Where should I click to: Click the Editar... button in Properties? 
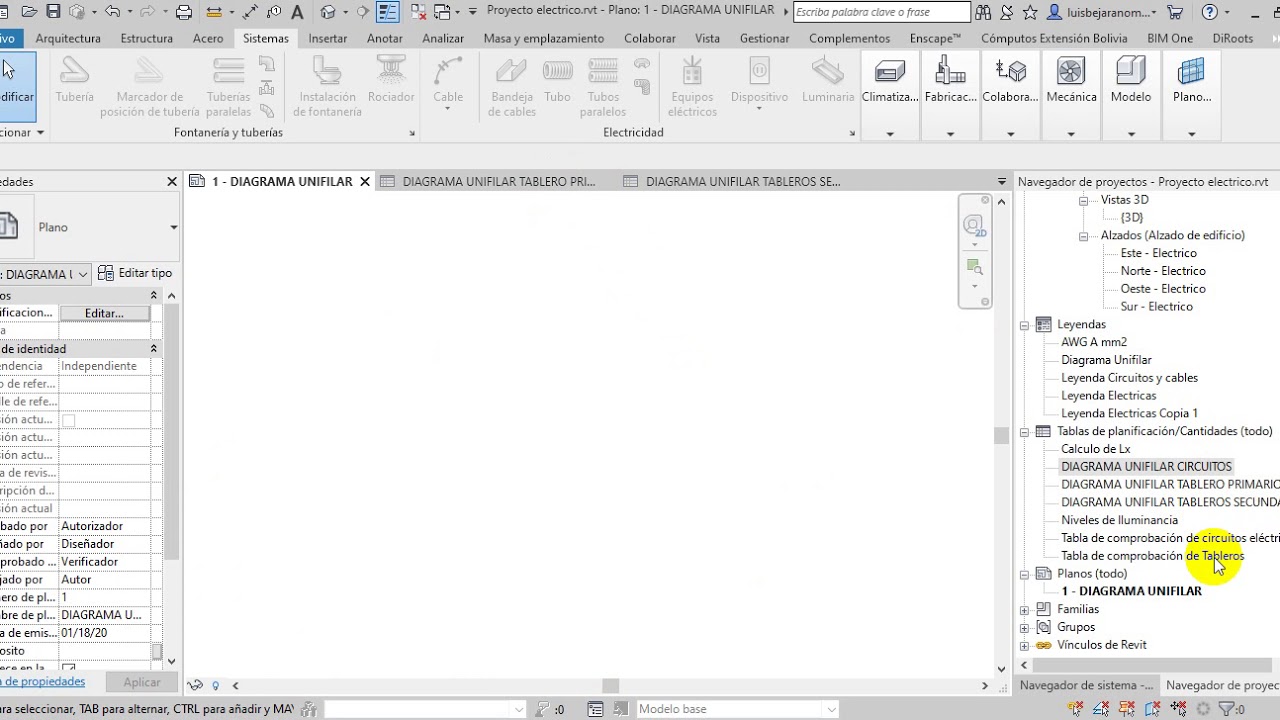click(104, 313)
